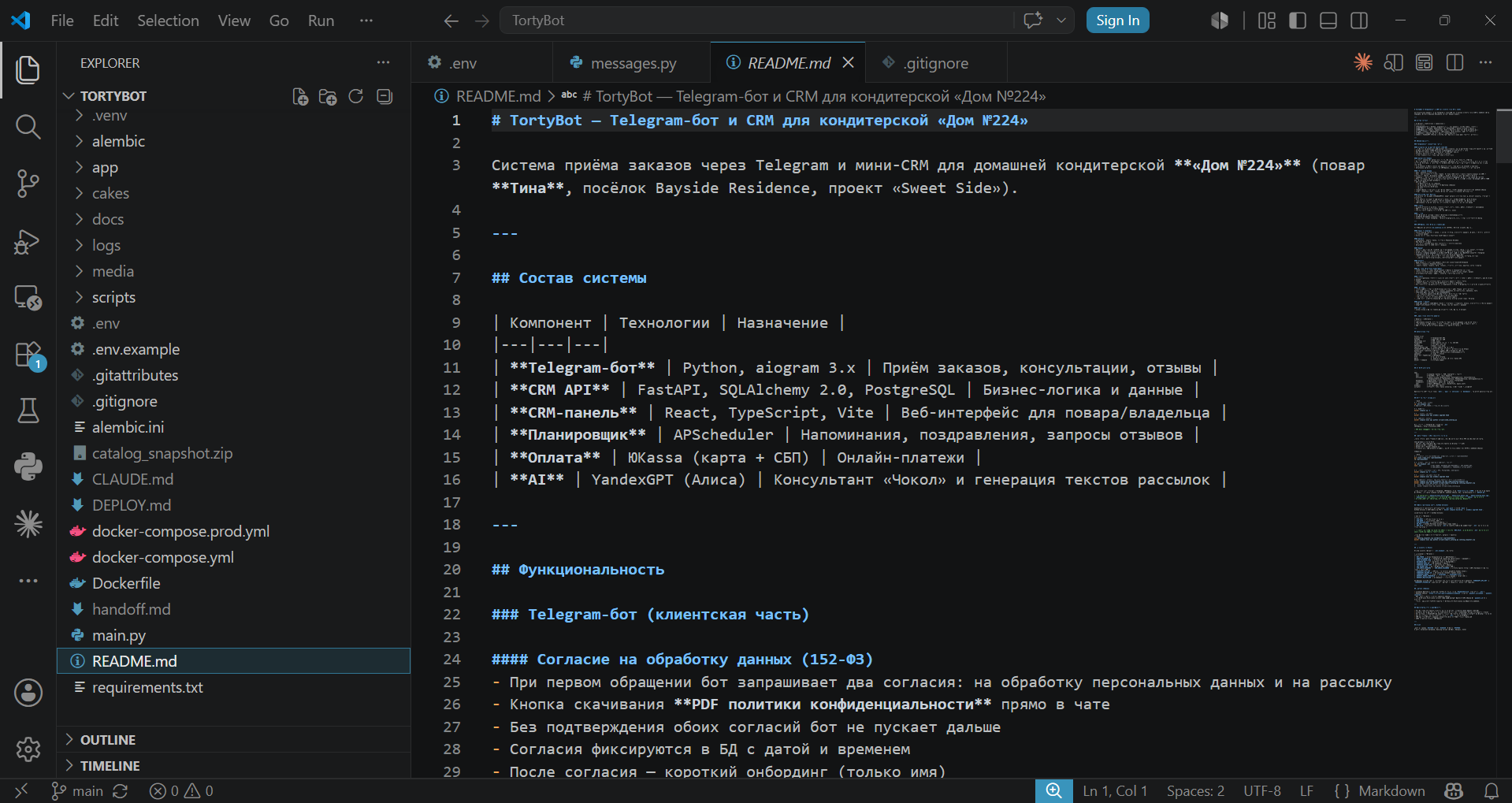Open Copilot chat dropdown arrow
1512x803 pixels.
[x=1061, y=20]
